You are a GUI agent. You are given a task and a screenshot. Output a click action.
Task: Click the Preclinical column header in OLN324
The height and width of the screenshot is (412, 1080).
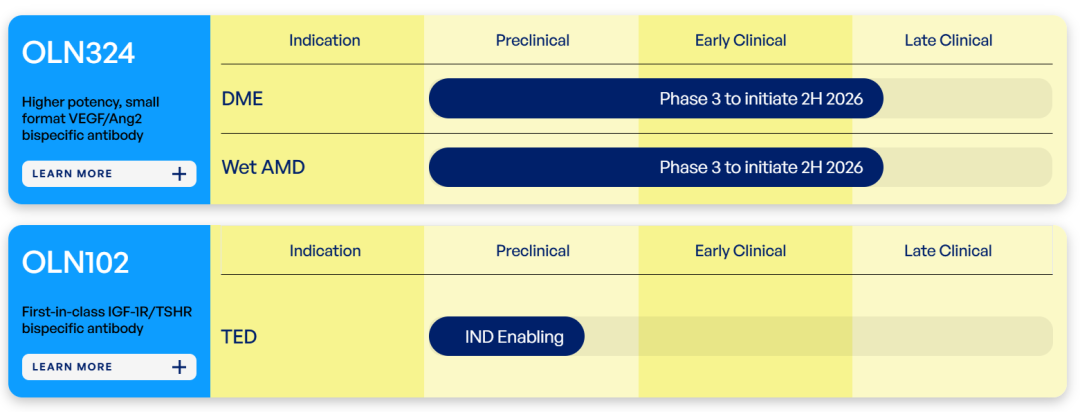(x=532, y=41)
